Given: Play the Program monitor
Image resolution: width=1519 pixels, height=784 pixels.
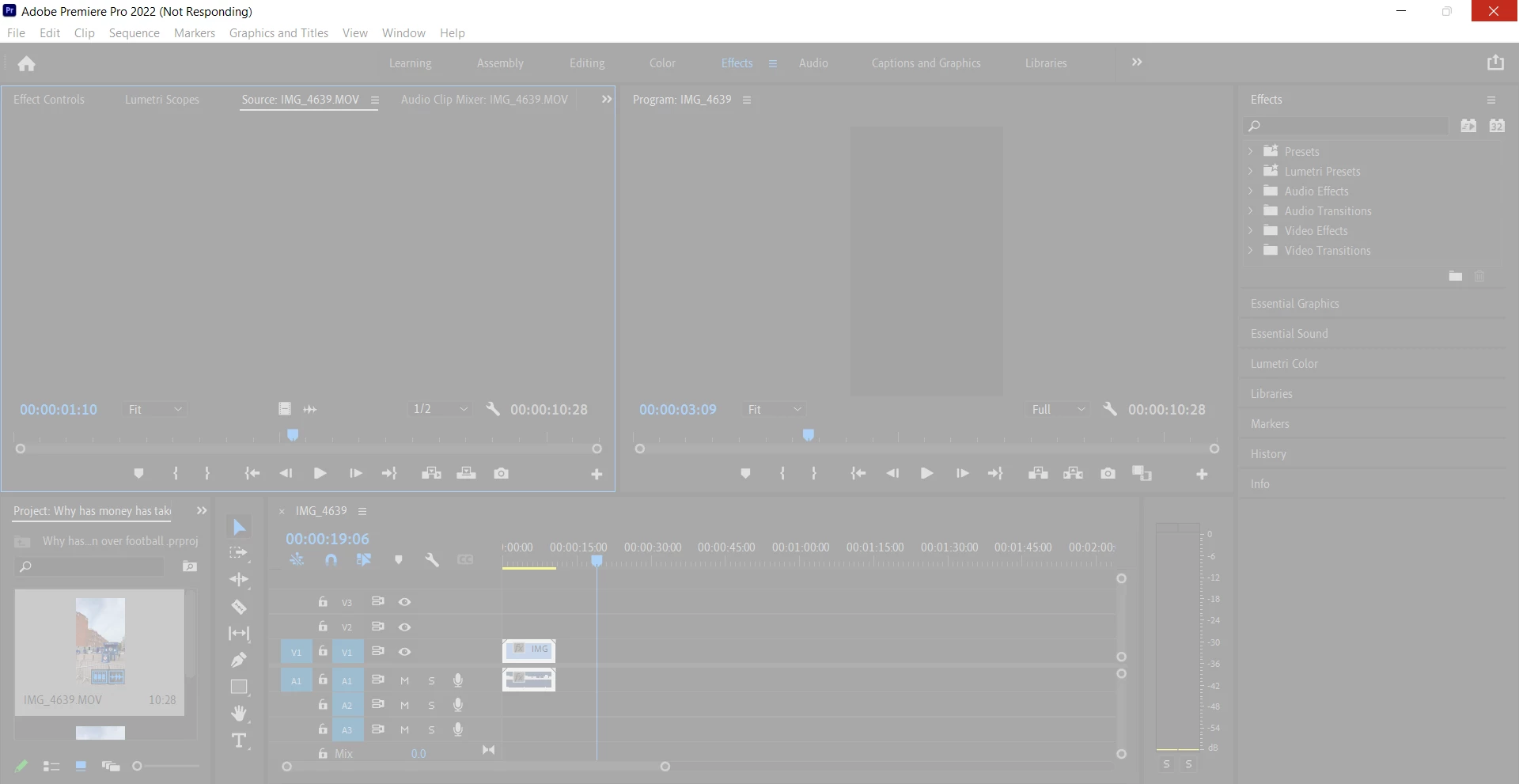Looking at the screenshot, I should coord(926,473).
